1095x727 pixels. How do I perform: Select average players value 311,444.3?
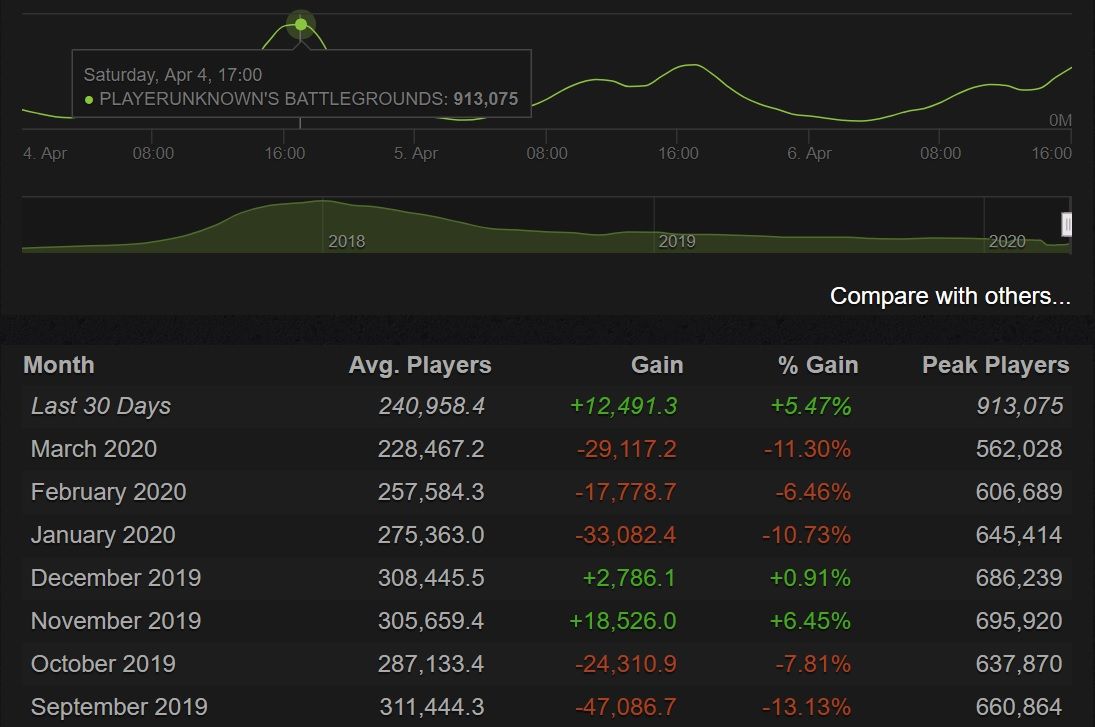click(x=432, y=707)
